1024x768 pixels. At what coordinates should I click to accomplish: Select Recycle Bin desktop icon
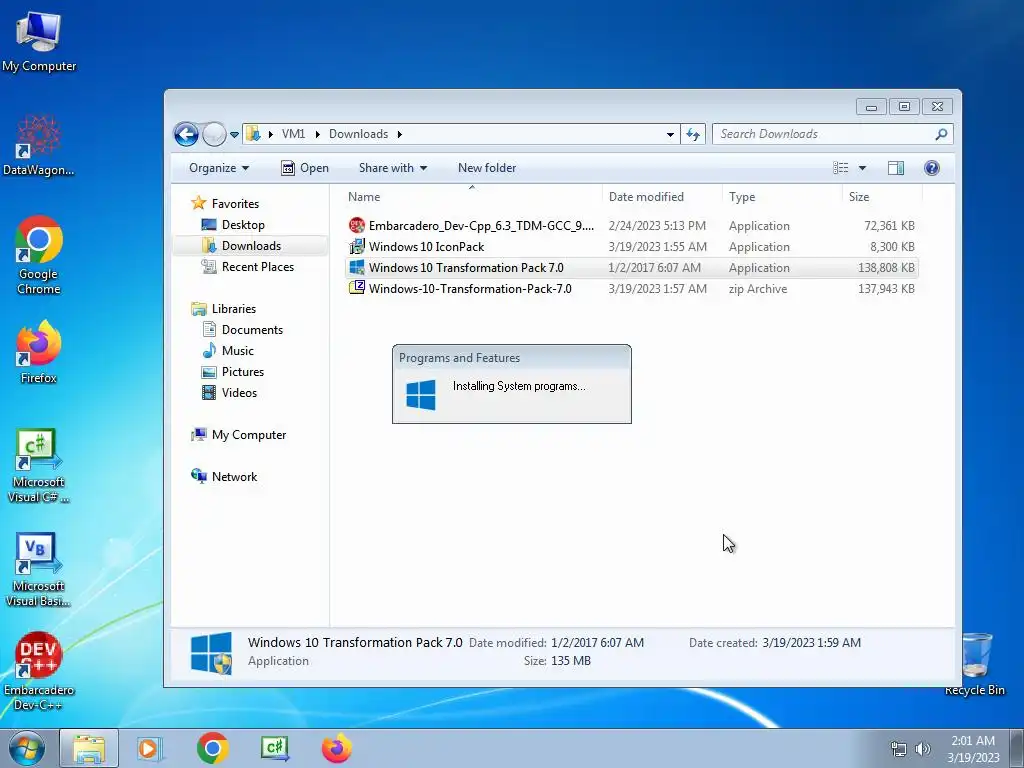pyautogui.click(x=975, y=664)
